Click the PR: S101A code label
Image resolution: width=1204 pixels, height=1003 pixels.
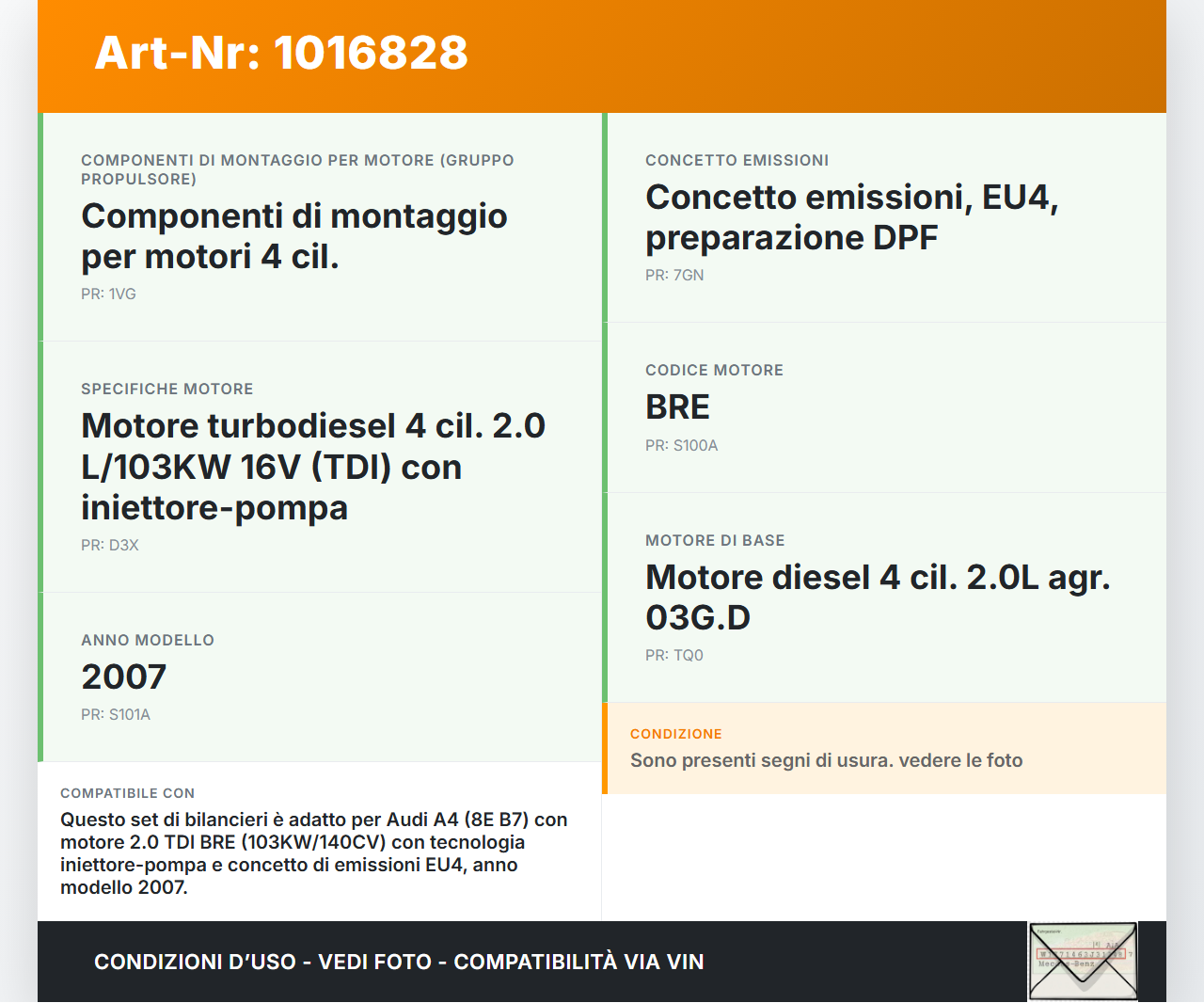tap(116, 714)
